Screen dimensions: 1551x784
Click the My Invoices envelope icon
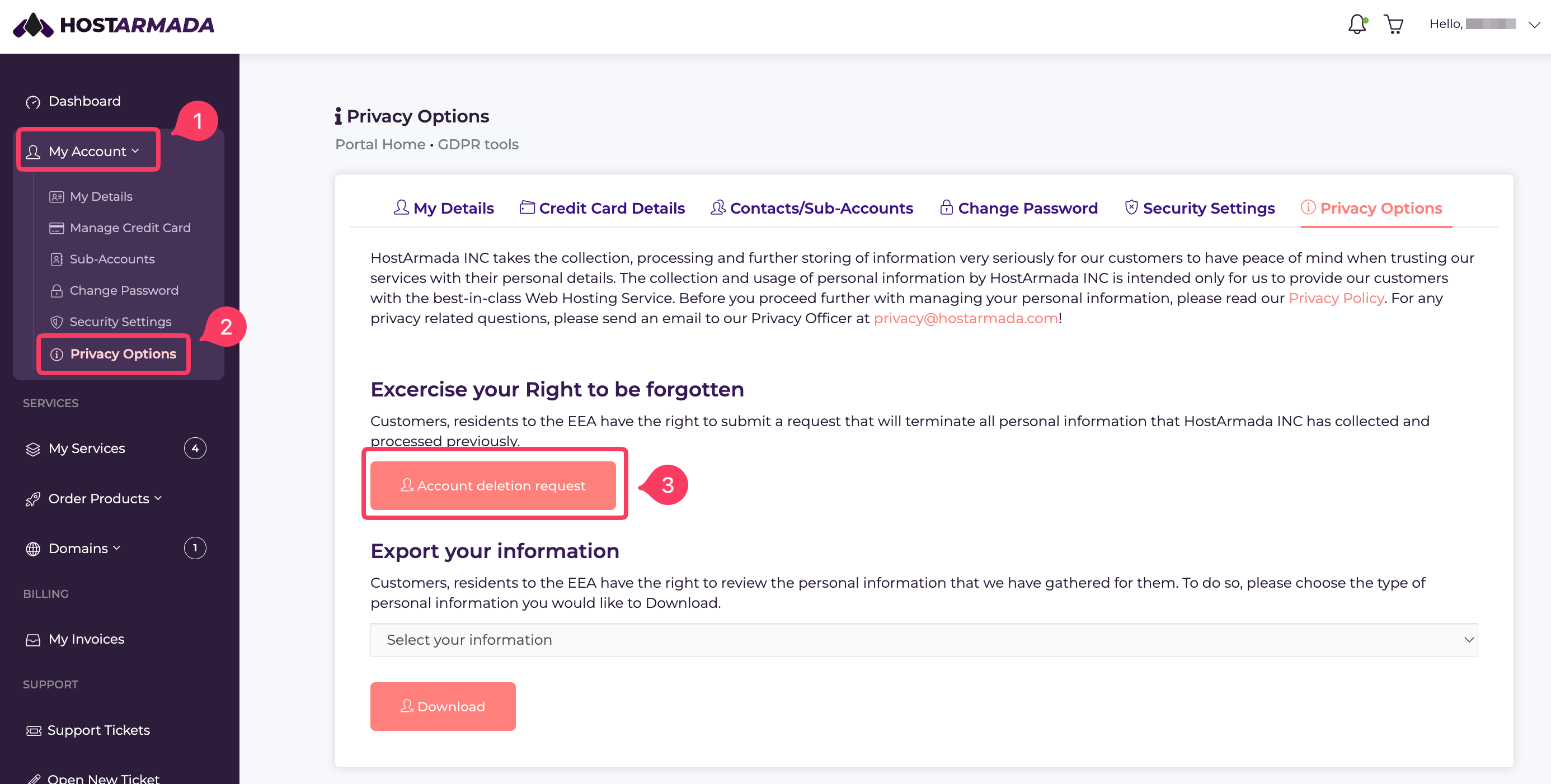(x=33, y=640)
